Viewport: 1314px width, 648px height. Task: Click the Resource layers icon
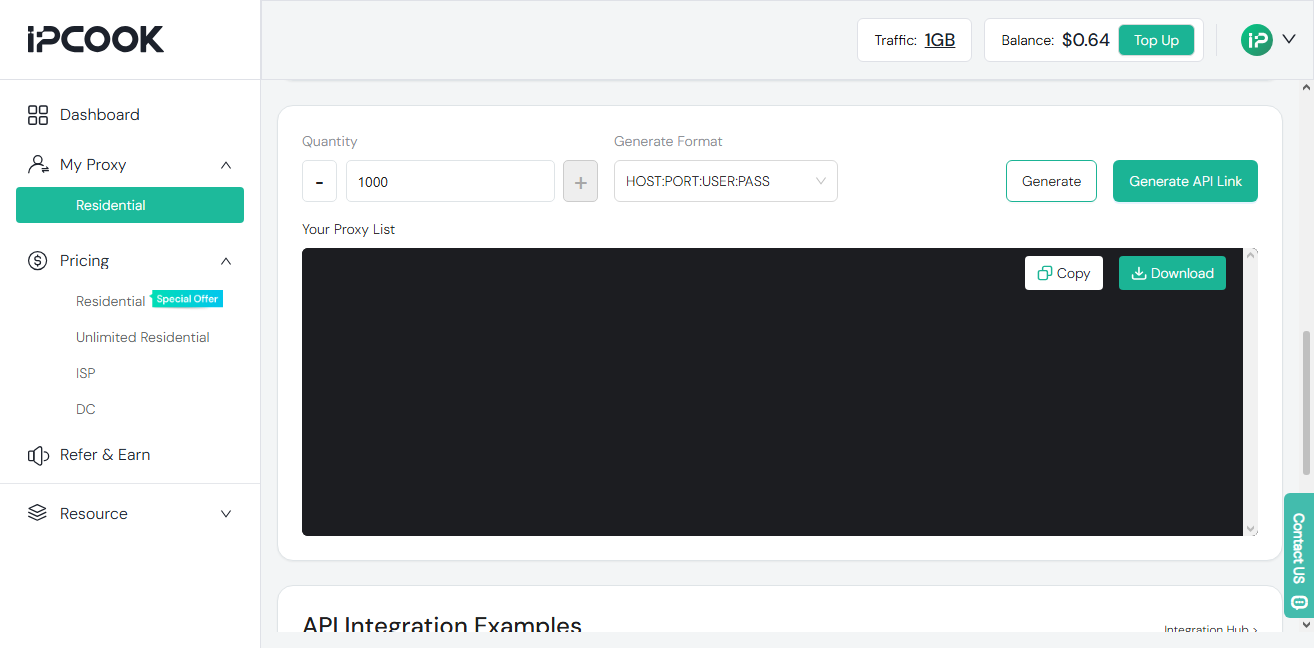pos(38,513)
